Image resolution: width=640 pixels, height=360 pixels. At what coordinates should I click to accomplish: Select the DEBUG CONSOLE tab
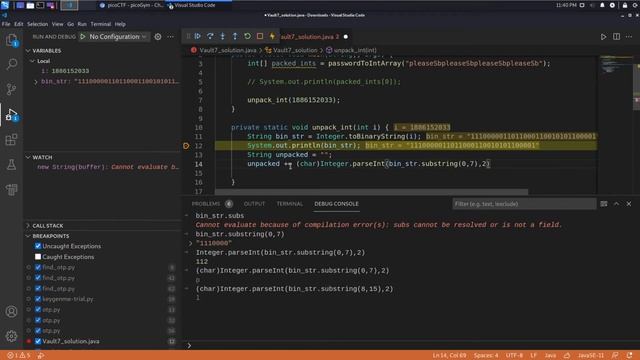[336, 204]
